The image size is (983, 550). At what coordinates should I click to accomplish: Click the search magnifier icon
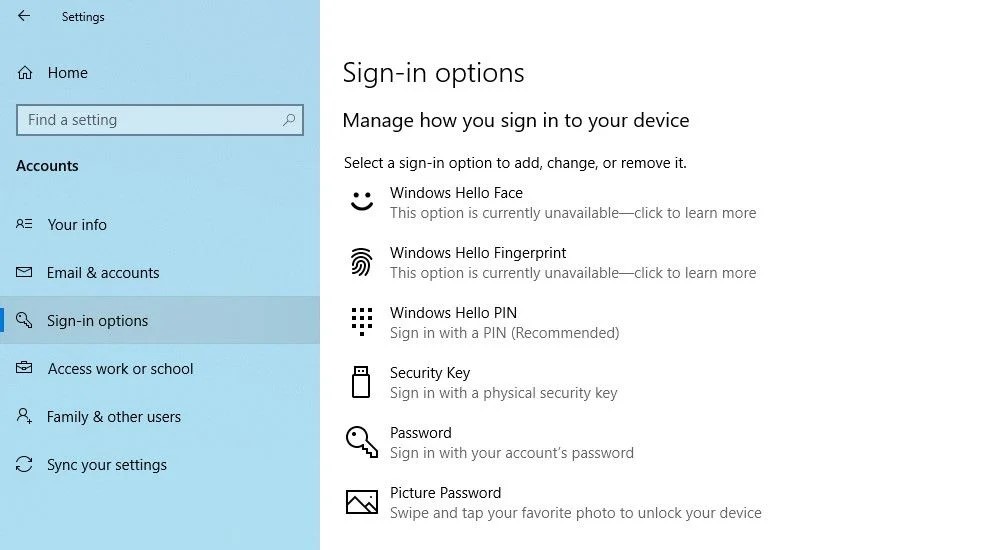289,120
